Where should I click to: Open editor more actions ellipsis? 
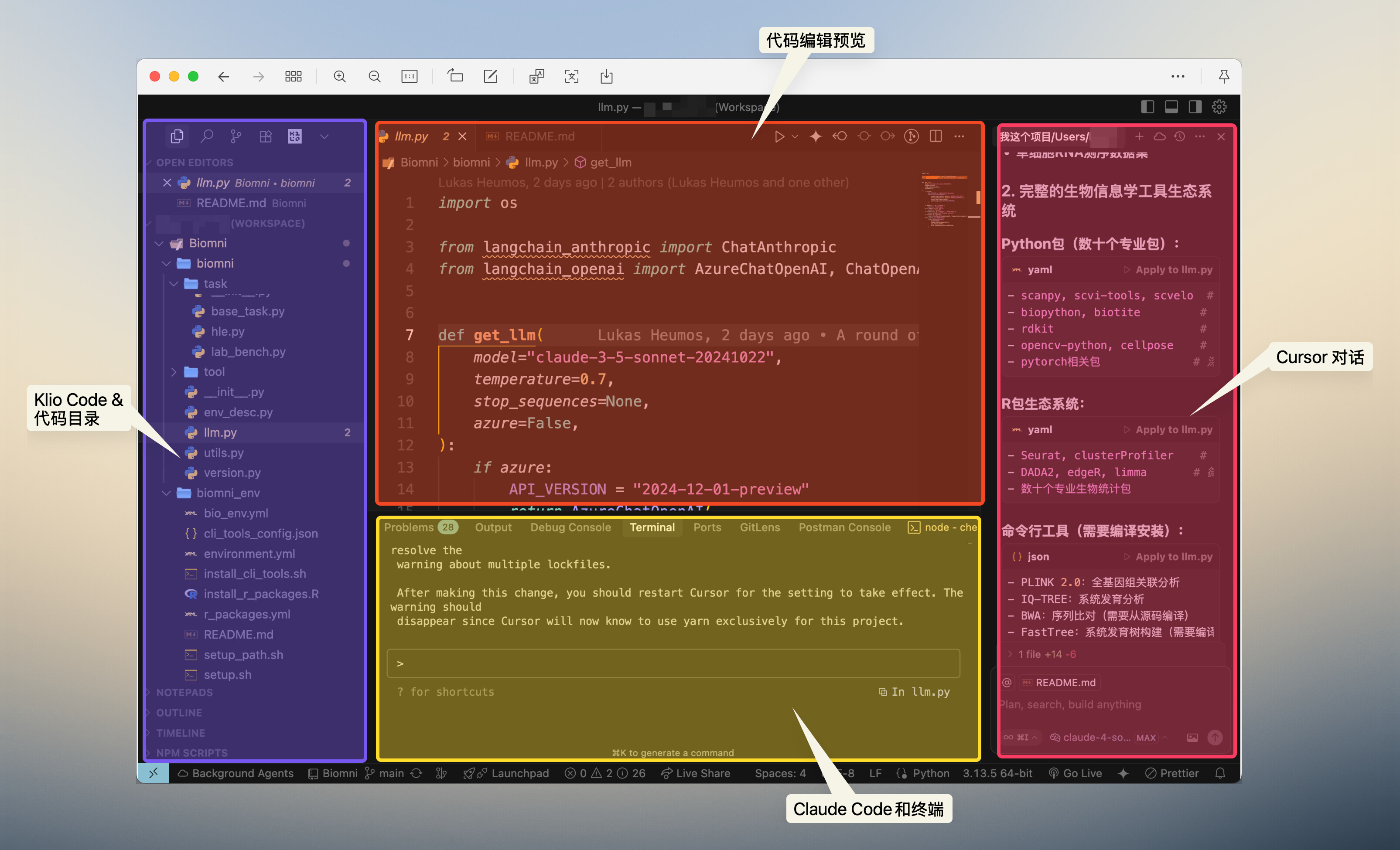pos(959,136)
